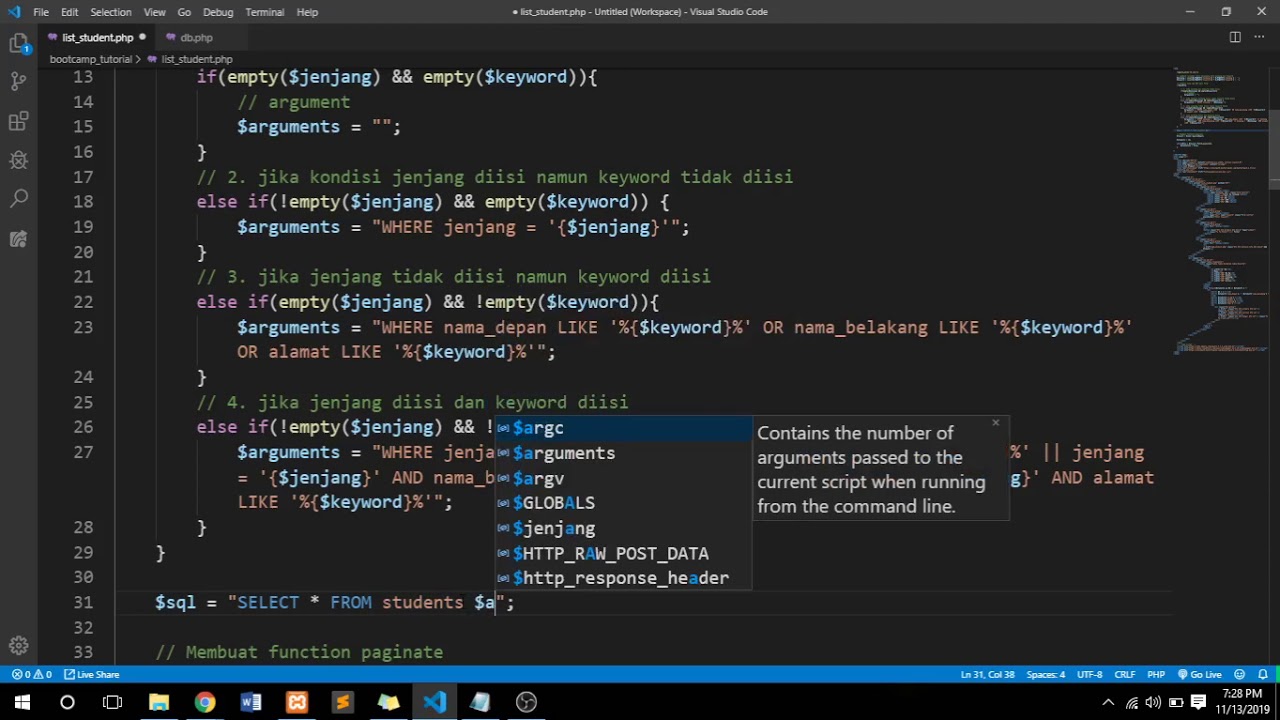Open the feedback smiley icon
Viewport: 1280px width, 720px height.
(x=1240, y=675)
